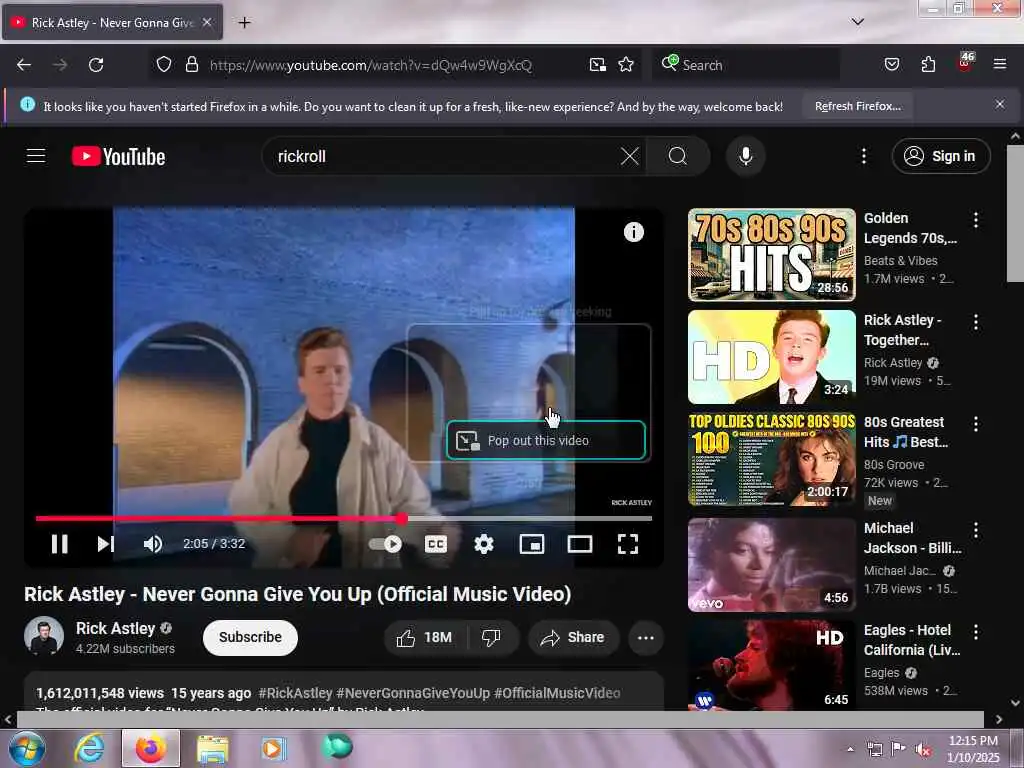Open the Rick Astley channel name link
The height and width of the screenshot is (768, 1024).
116,628
